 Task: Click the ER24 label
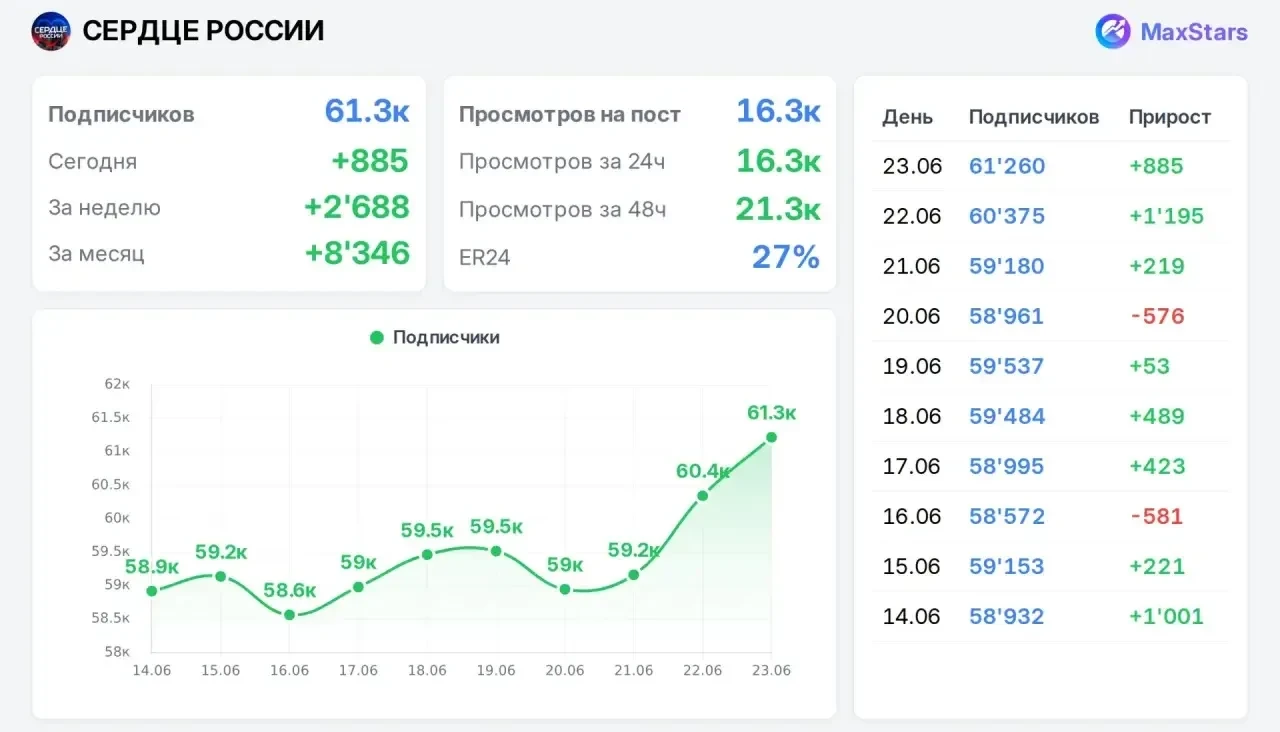485,258
